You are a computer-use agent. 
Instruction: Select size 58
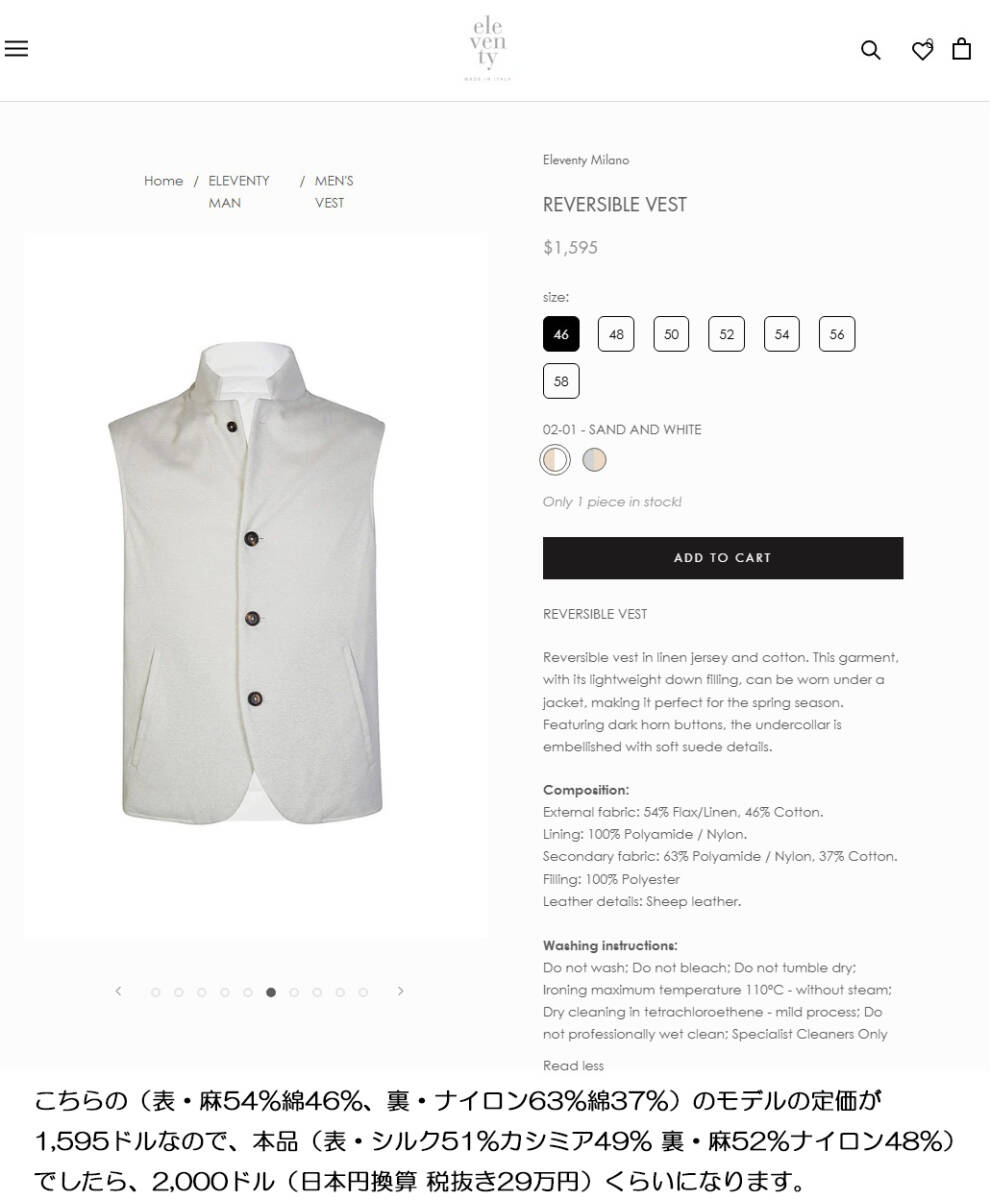coord(561,381)
